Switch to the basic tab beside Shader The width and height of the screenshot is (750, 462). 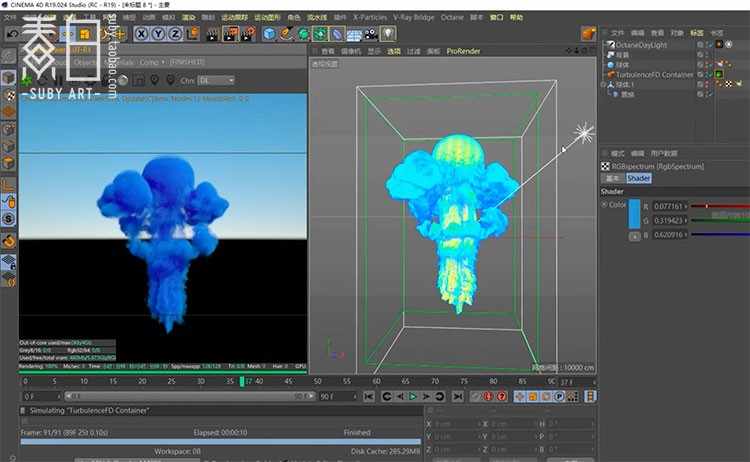[x=613, y=178]
